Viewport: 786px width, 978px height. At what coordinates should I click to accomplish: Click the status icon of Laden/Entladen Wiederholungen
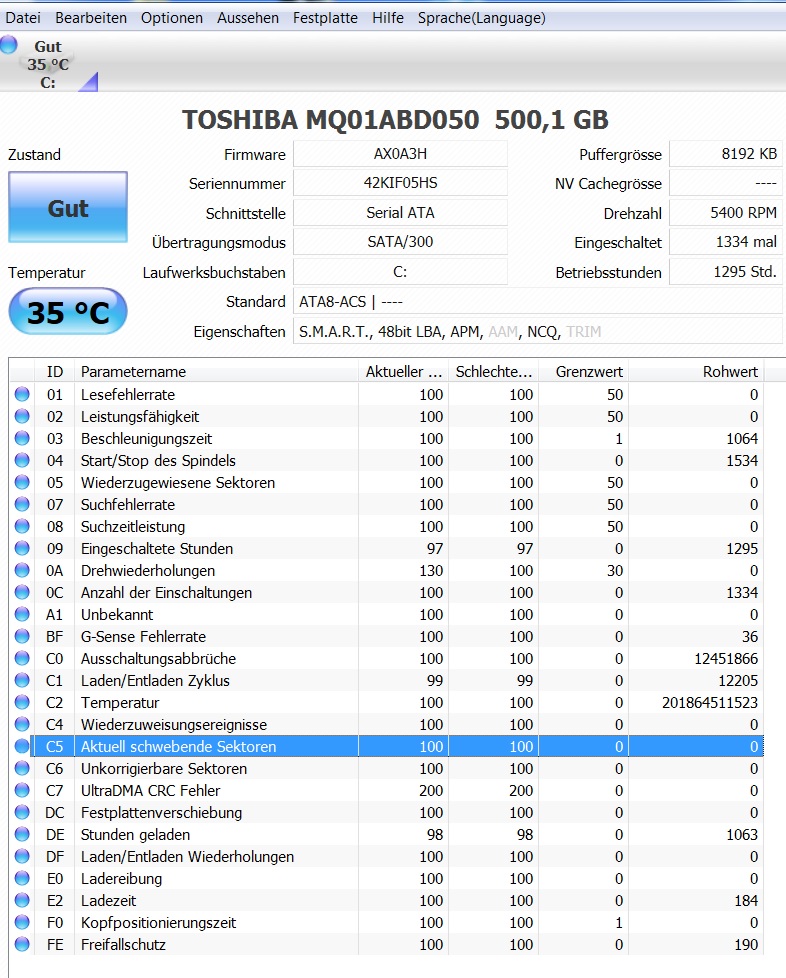coord(22,856)
